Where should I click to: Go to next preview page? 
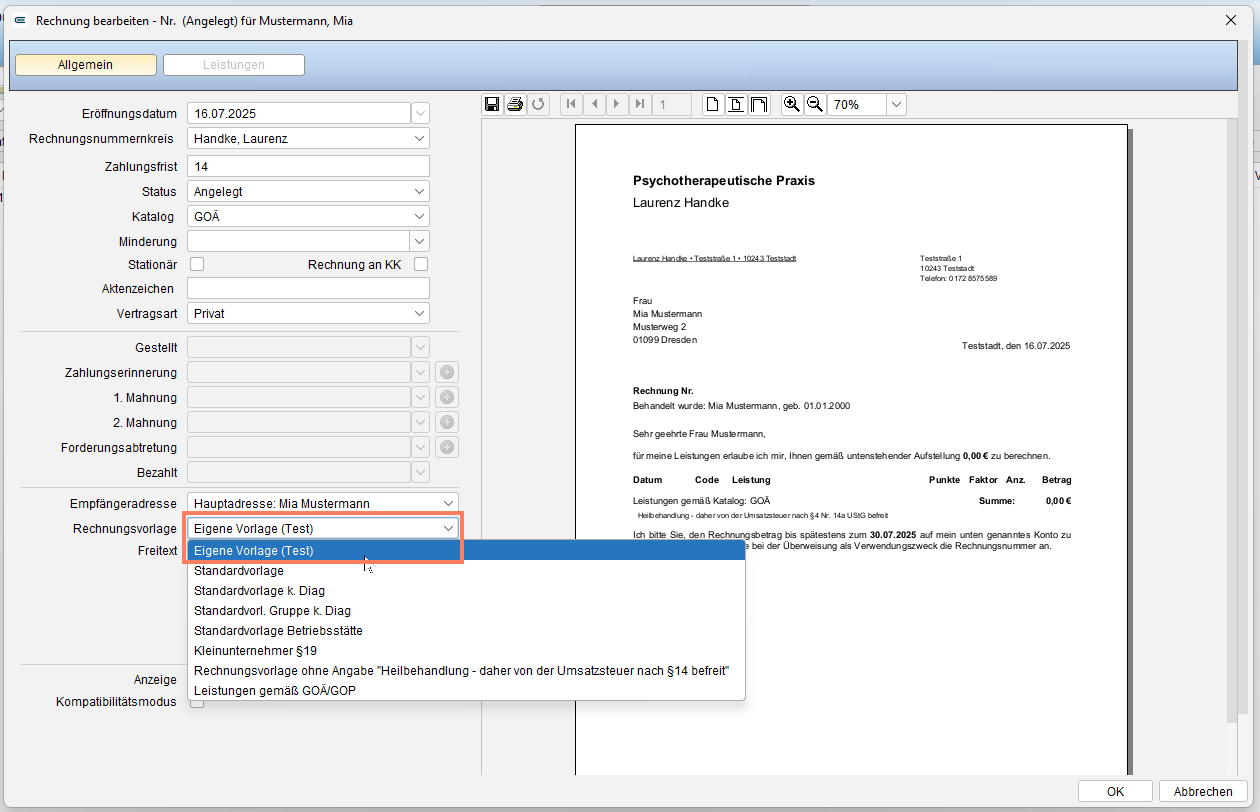[x=617, y=104]
